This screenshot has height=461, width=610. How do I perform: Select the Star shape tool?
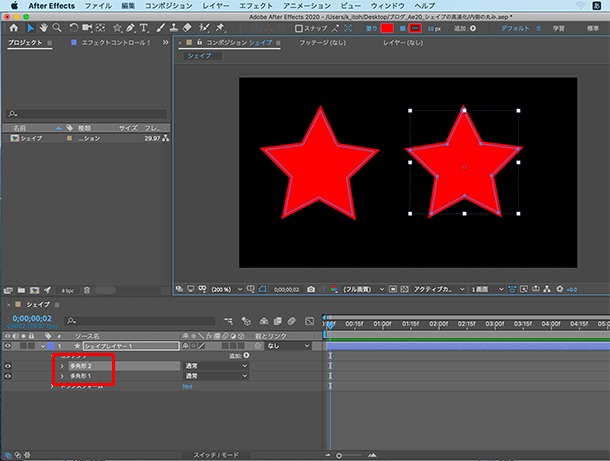117,28
